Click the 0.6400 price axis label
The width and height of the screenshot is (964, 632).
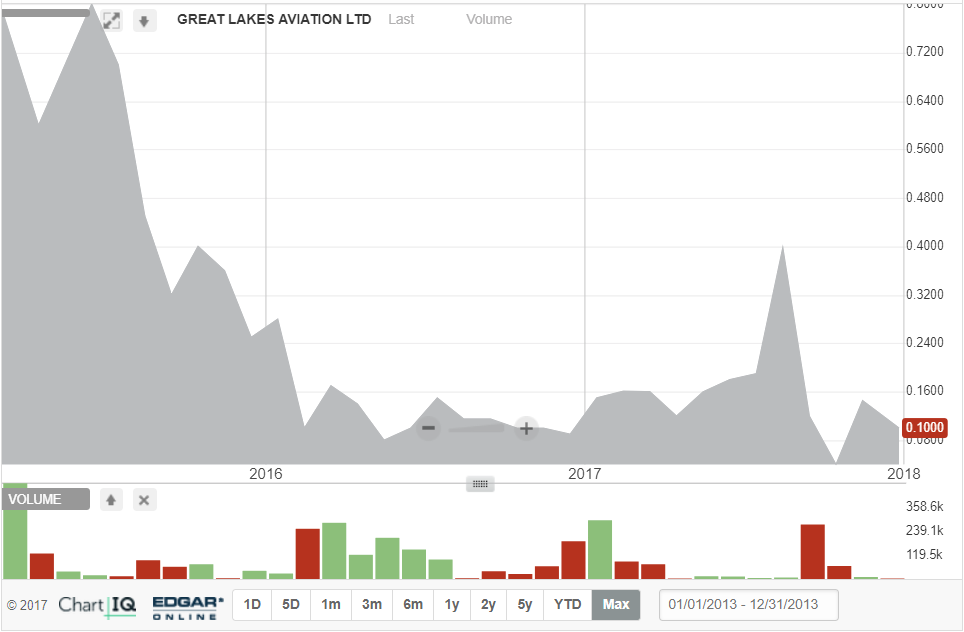925,100
